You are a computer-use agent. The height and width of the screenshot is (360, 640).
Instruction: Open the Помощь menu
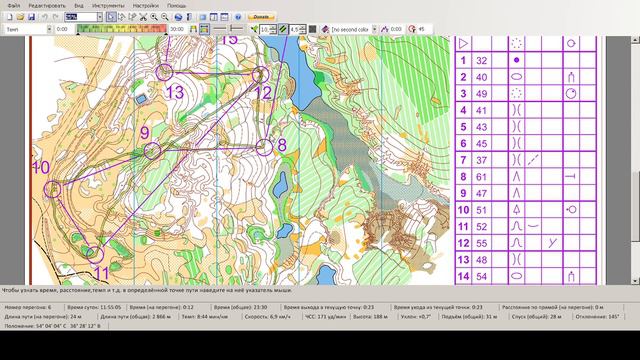pos(177,6)
